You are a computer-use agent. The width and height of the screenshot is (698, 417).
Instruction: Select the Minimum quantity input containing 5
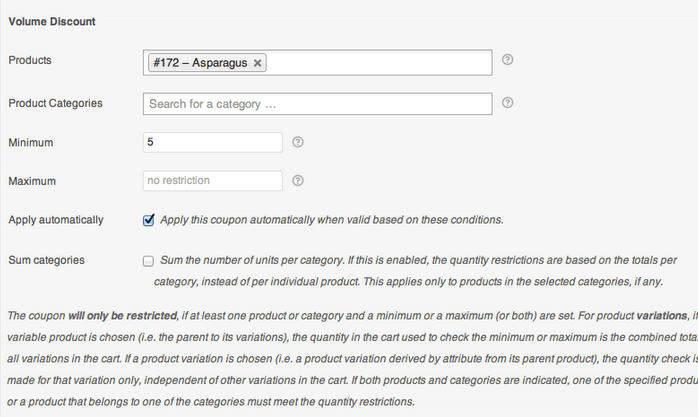213,142
